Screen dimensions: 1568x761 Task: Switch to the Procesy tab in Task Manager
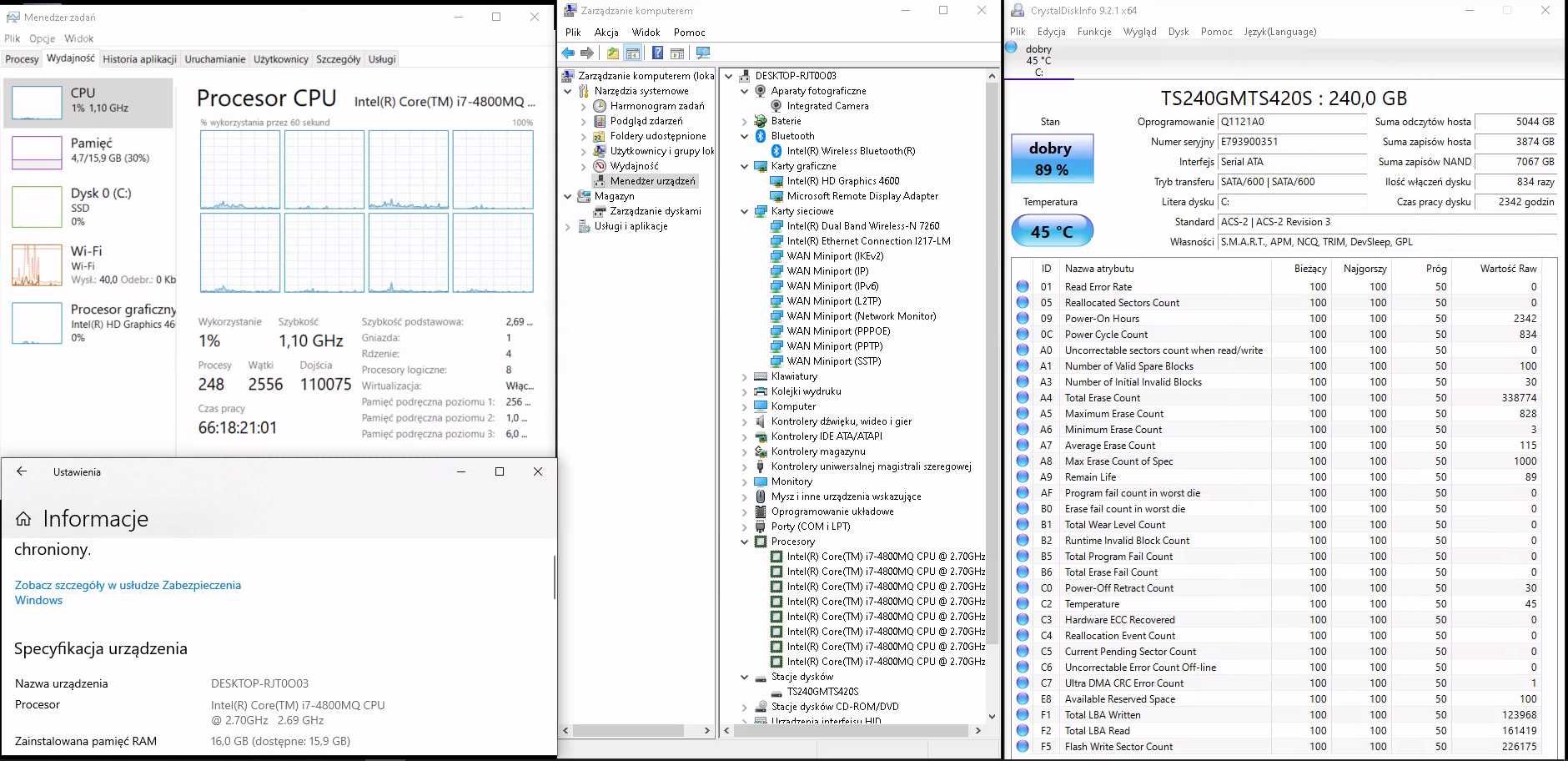pos(22,59)
